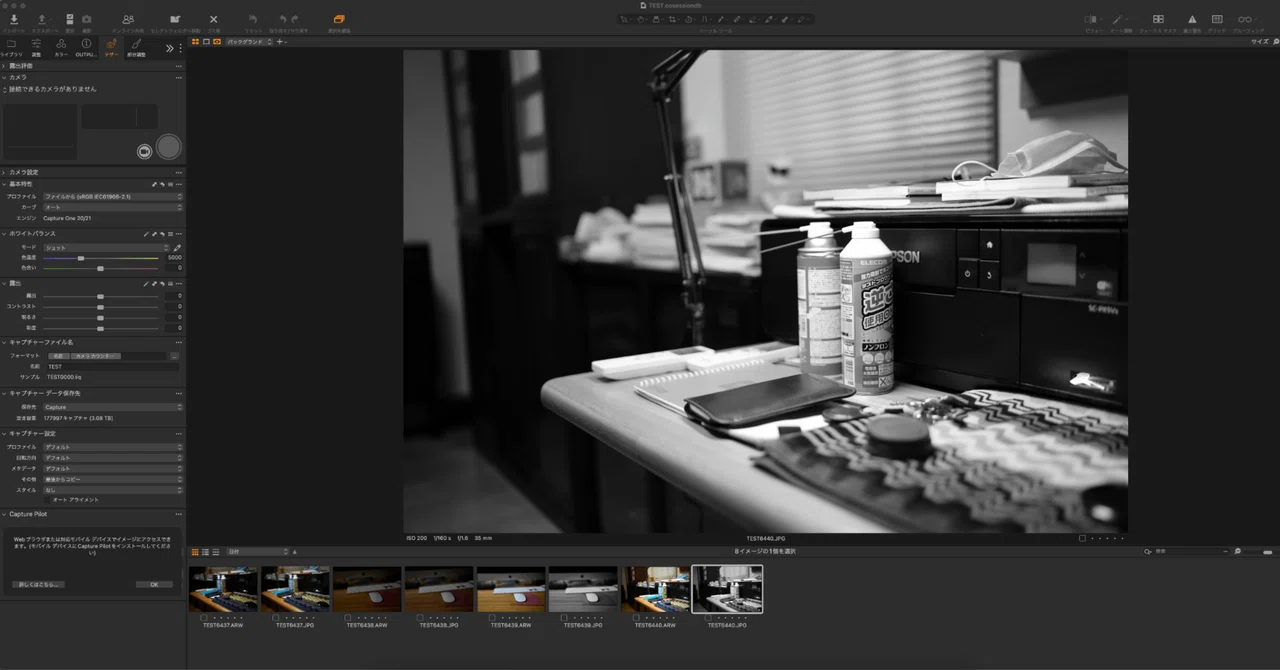Adjust the color temperature Kelvin slider
The height and width of the screenshot is (670, 1280).
click(x=100, y=258)
